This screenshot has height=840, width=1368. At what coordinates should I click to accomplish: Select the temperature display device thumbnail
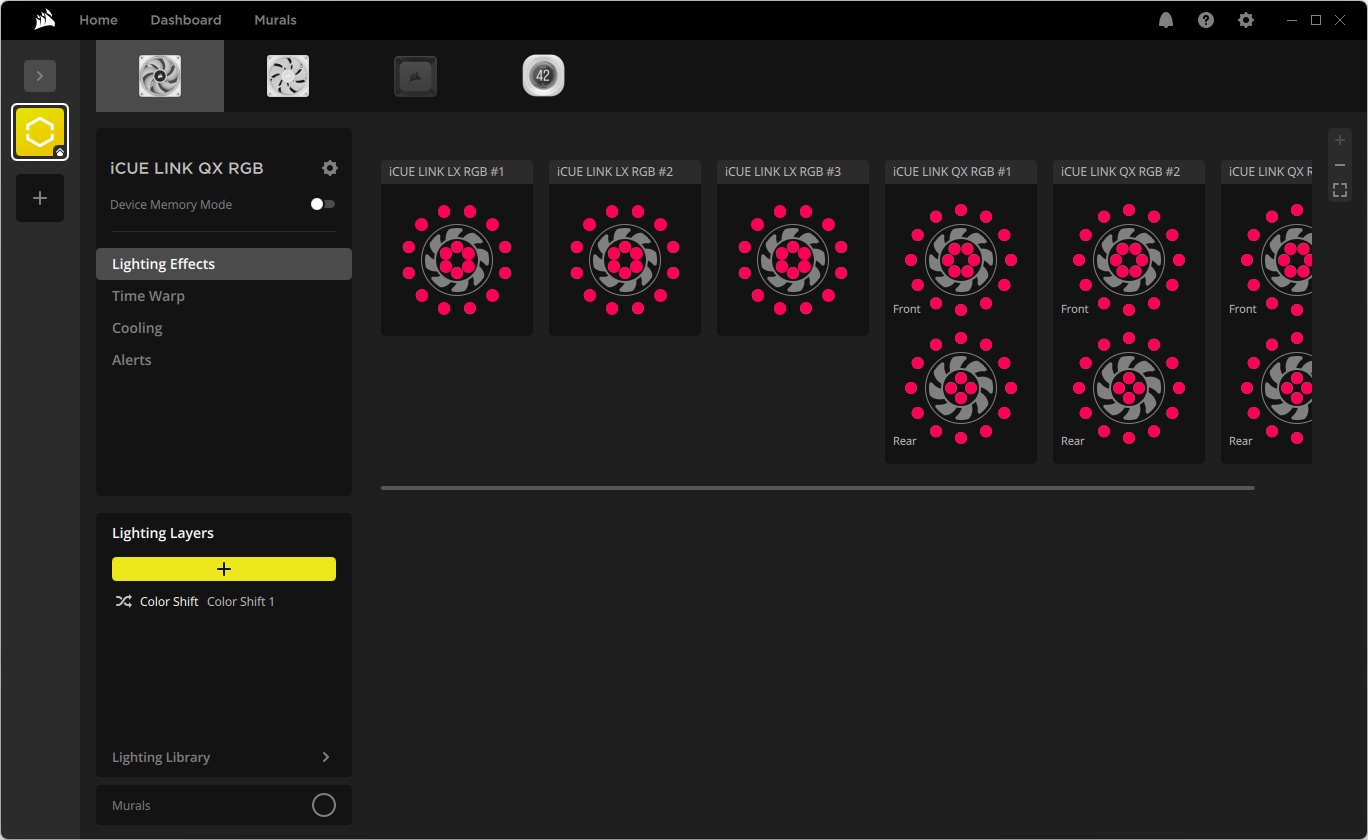(x=544, y=76)
